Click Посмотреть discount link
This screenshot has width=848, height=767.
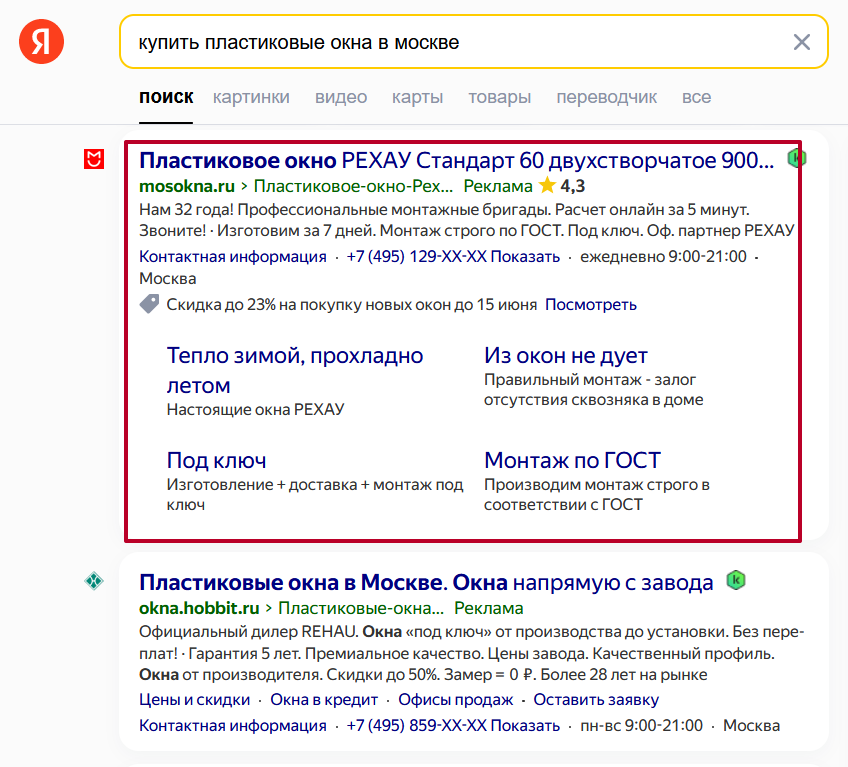click(x=591, y=305)
